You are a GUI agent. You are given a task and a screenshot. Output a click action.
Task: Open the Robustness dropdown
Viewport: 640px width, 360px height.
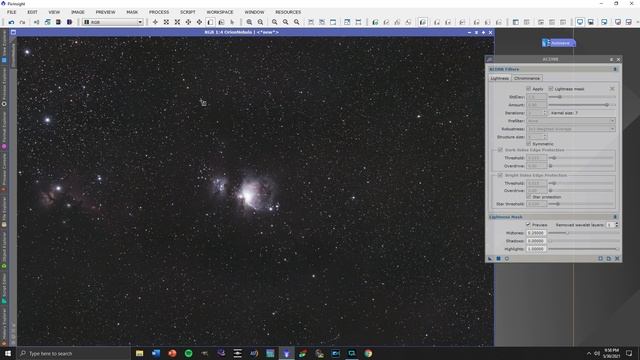click(x=571, y=129)
